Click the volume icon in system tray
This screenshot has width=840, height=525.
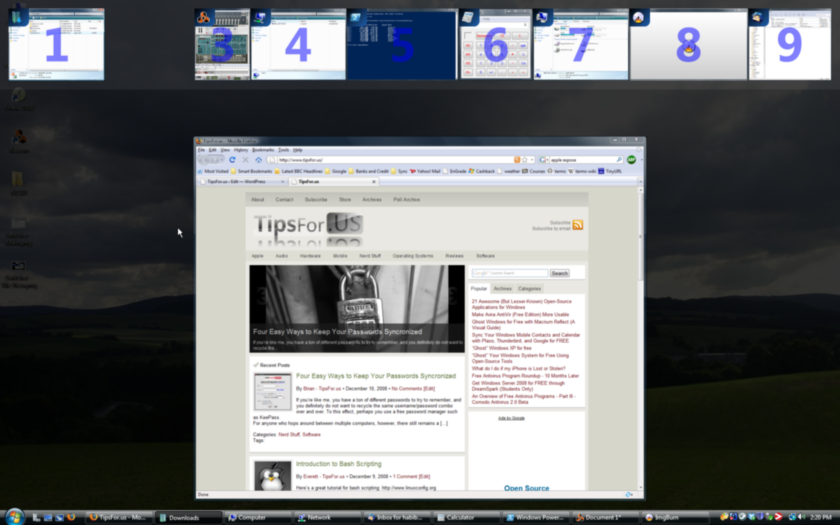tap(801, 517)
